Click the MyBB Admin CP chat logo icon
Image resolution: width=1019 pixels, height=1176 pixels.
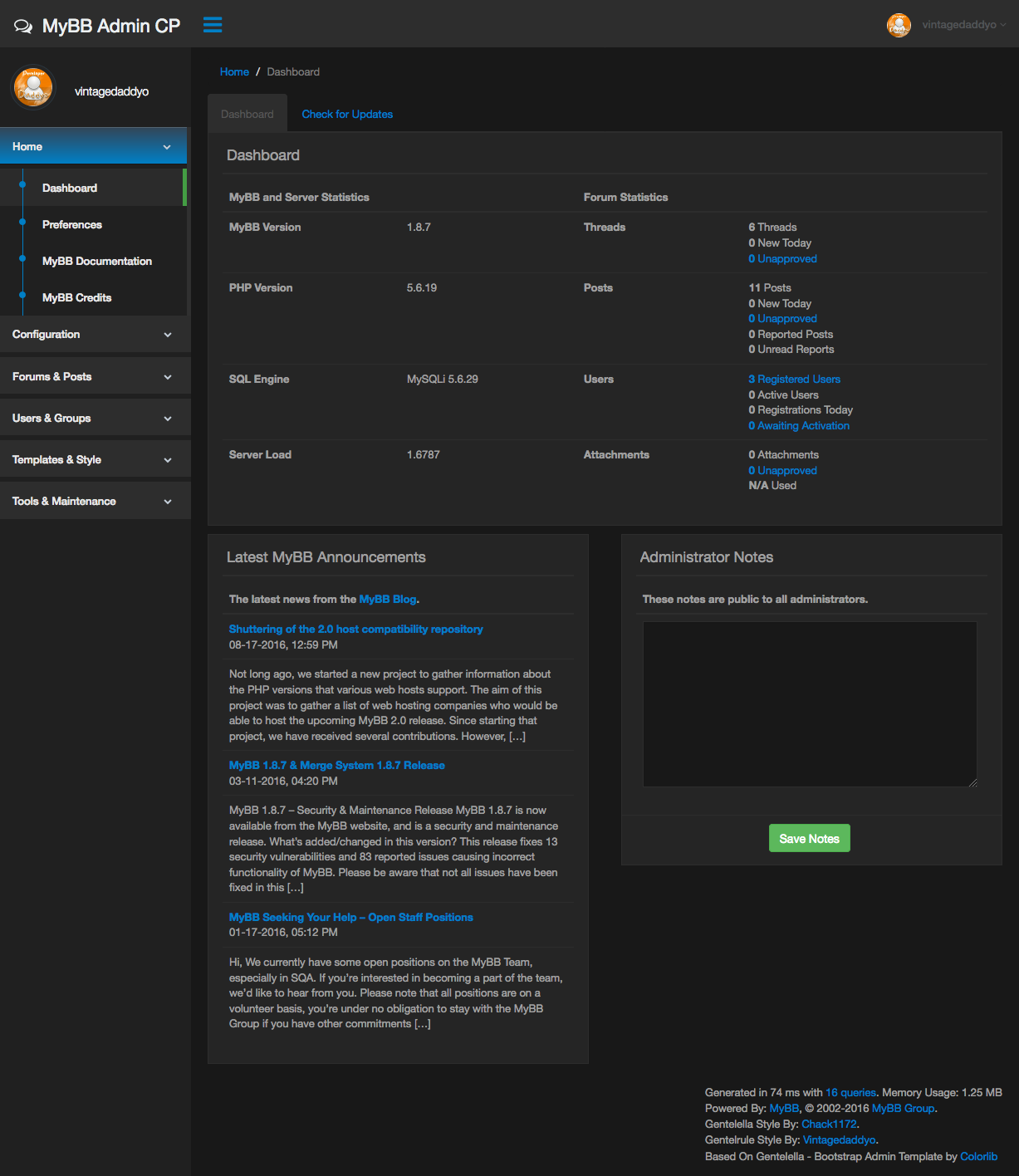pyautogui.click(x=23, y=27)
